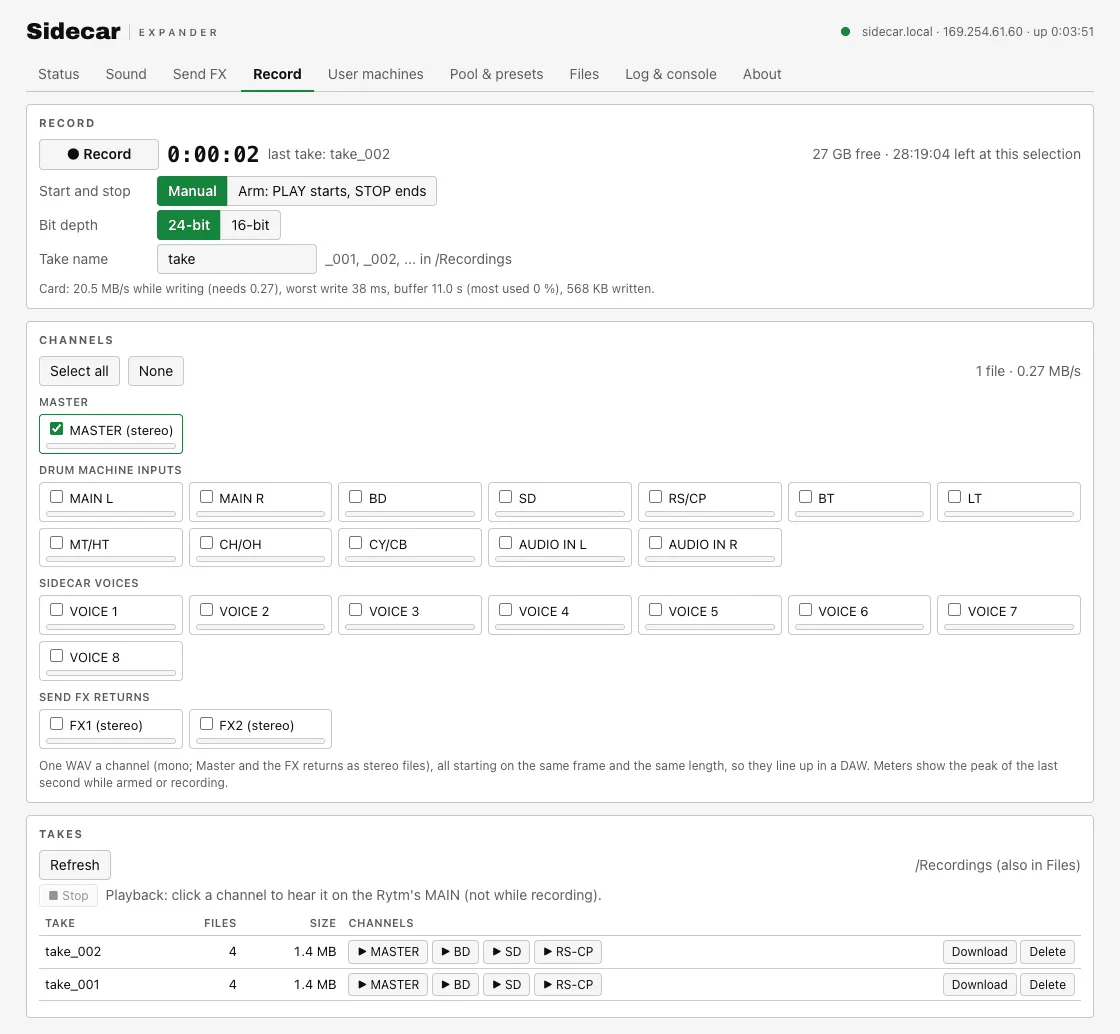Enable the CH/OH channel
The image size is (1120, 1034).
pos(206,543)
